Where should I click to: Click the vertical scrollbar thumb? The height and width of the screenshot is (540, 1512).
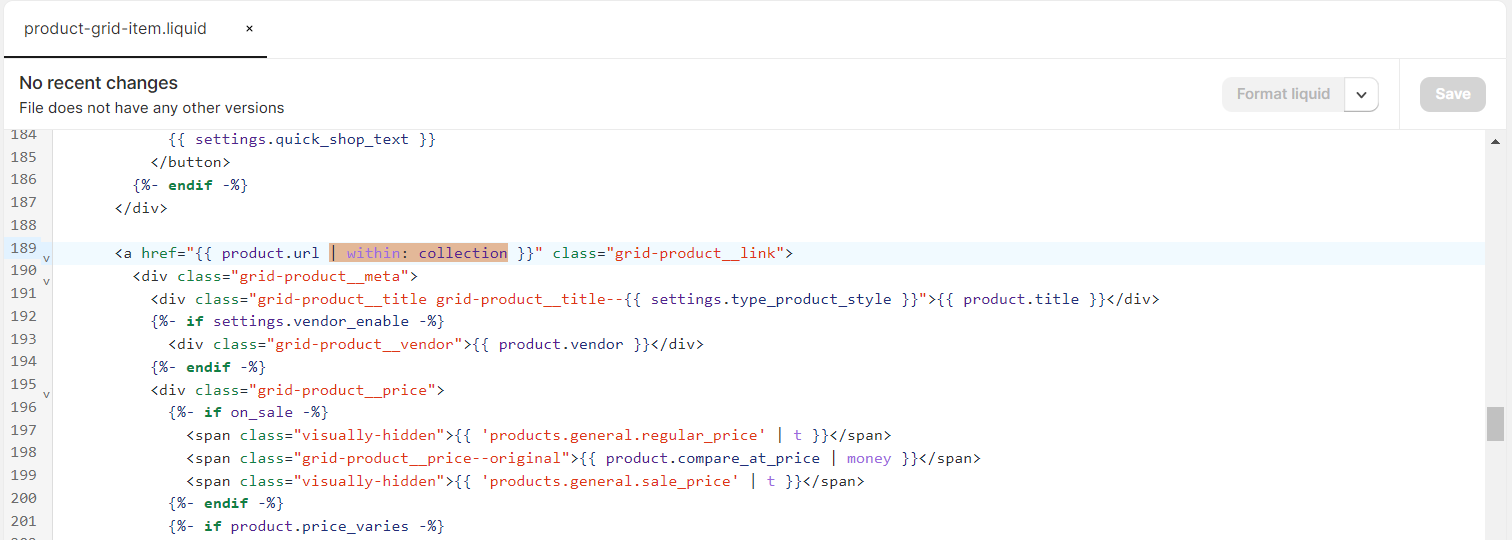point(1495,424)
